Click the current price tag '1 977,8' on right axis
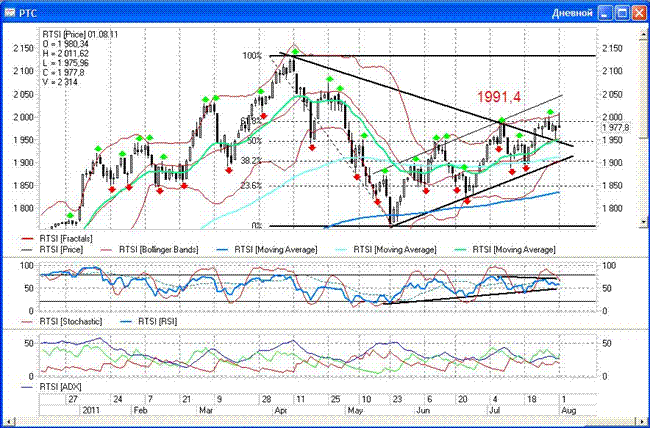Screen dimensions: 650x428 [616, 128]
